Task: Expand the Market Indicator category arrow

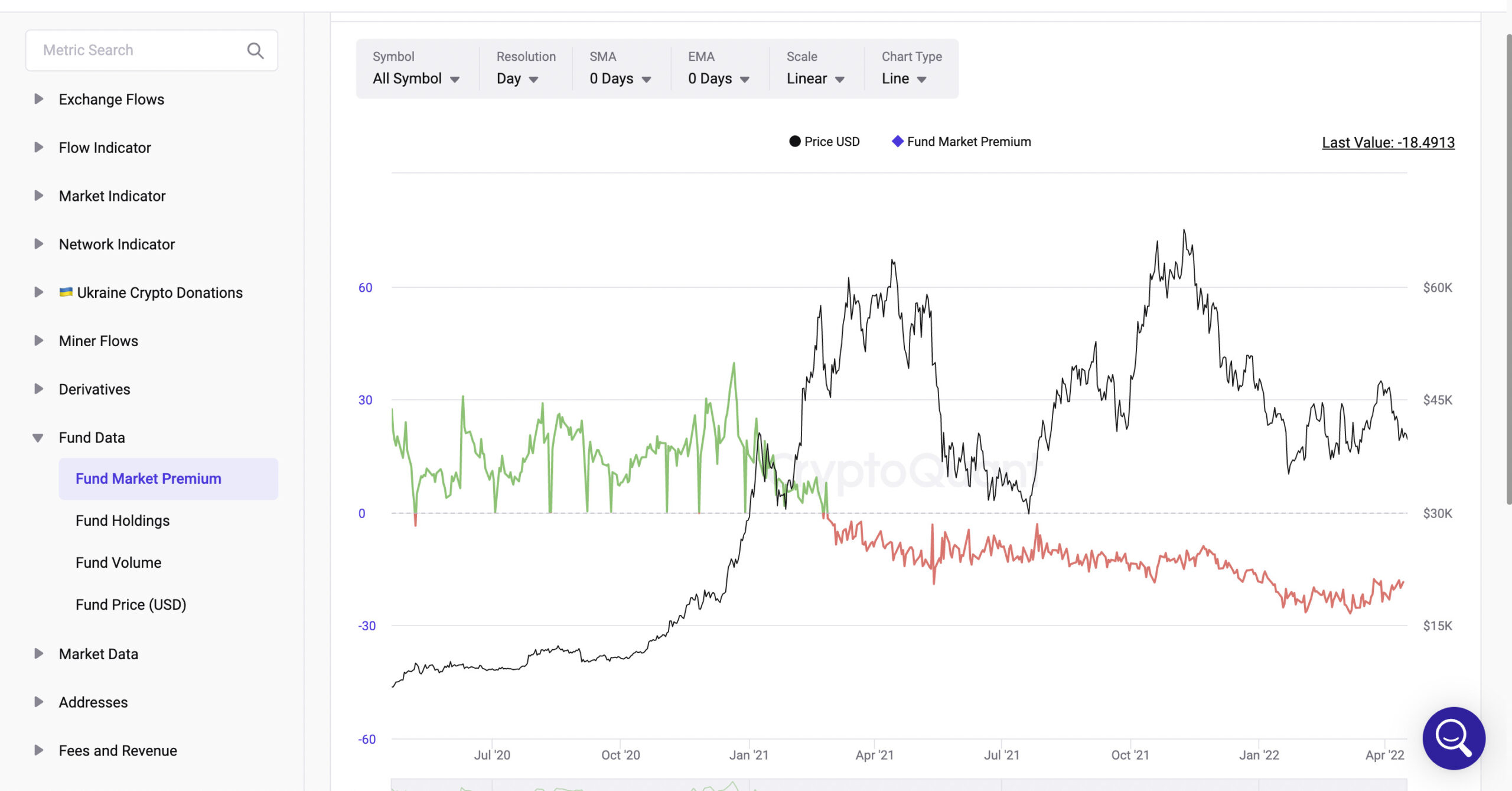Action: pyautogui.click(x=38, y=196)
